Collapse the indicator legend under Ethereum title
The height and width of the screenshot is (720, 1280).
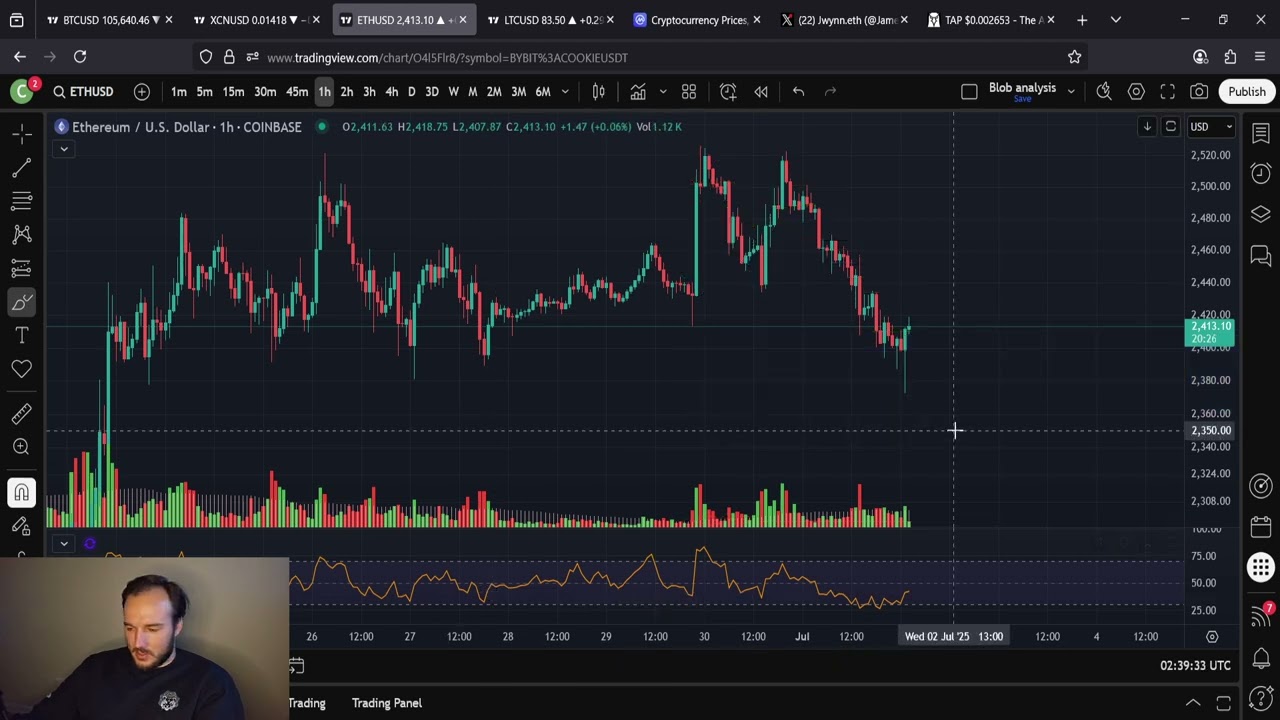[63, 149]
